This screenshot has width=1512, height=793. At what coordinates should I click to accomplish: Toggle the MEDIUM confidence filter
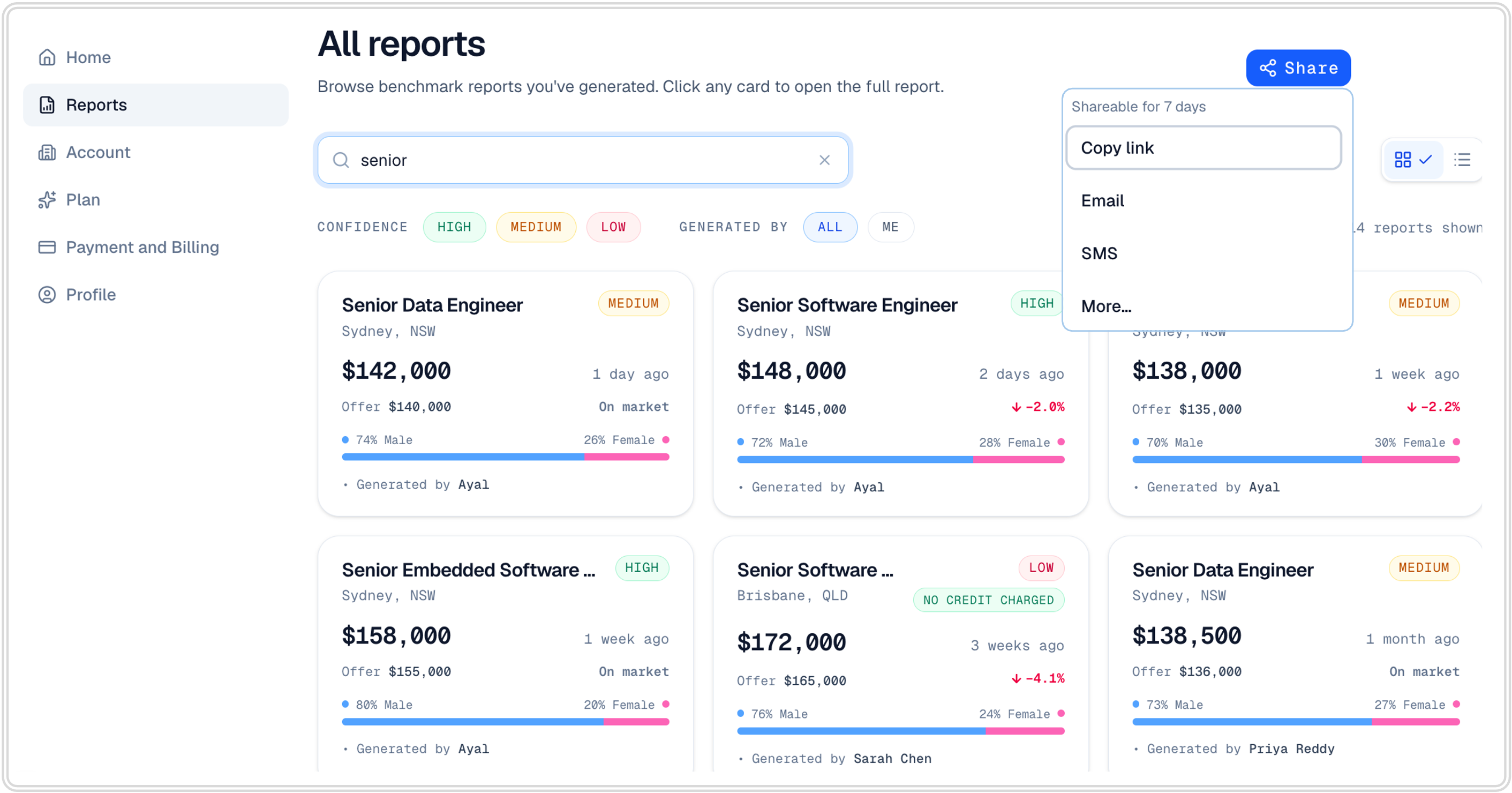coord(536,227)
